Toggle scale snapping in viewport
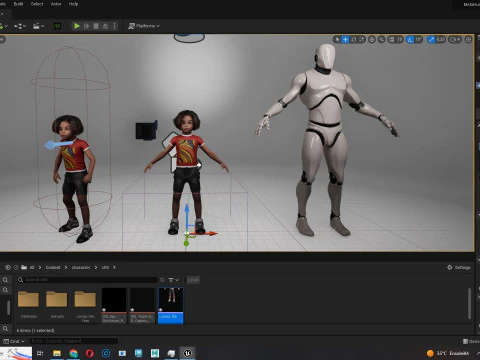This screenshot has height=360, width=480. tap(431, 40)
